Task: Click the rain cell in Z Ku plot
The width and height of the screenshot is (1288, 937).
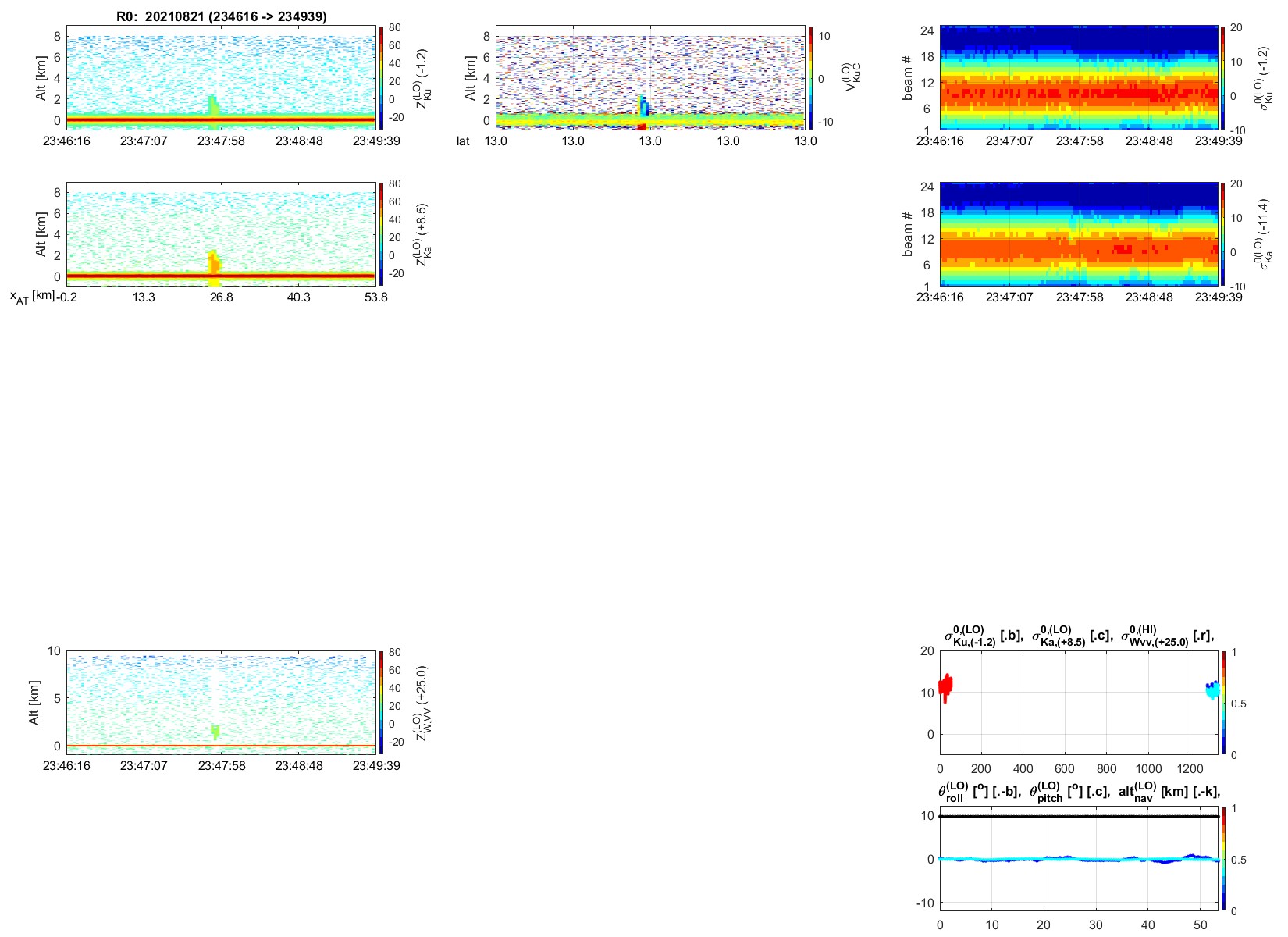Action: point(215,107)
